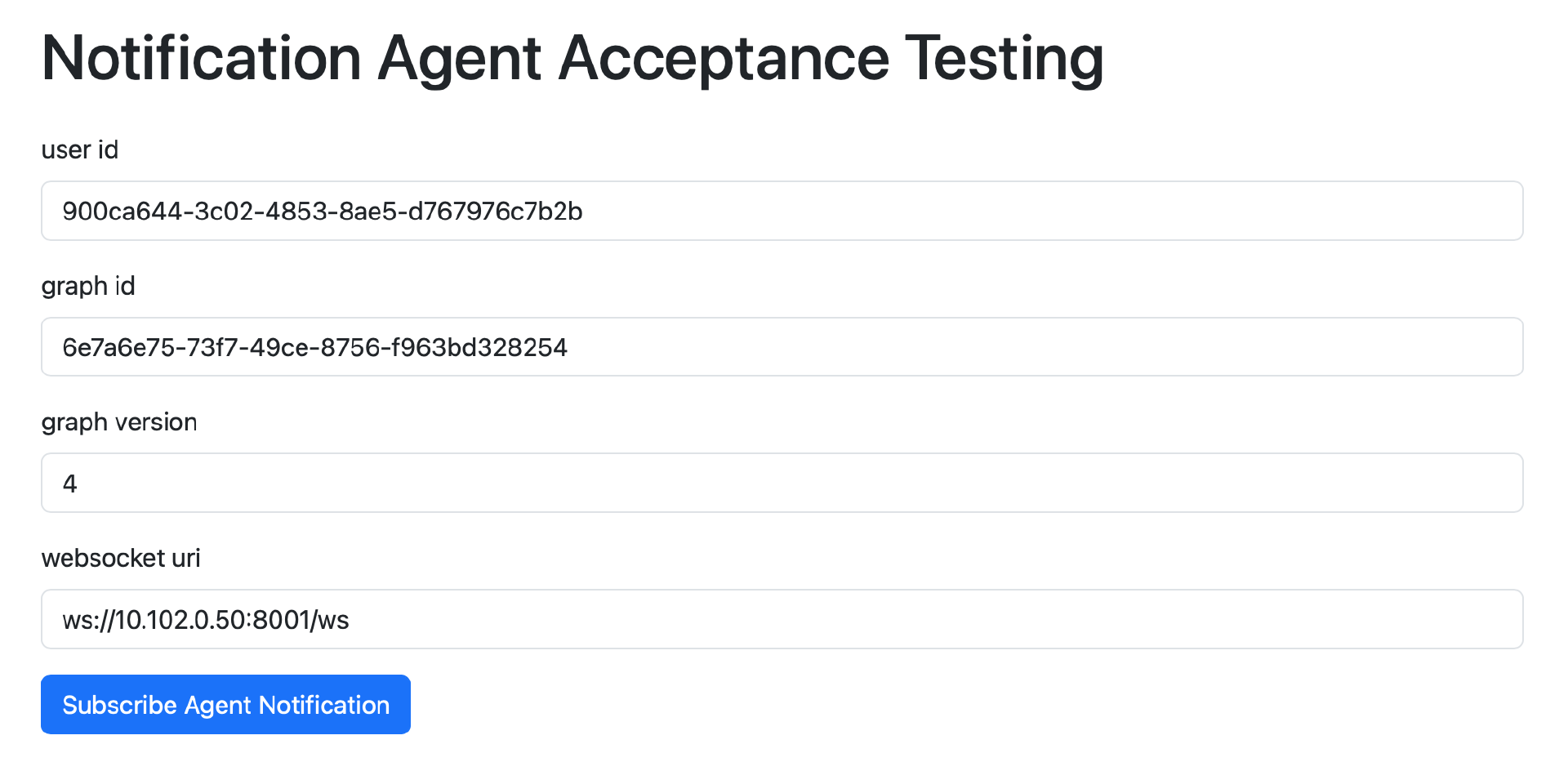Click the "graph version" field label
The width and height of the screenshot is (1568, 771).
119,422
